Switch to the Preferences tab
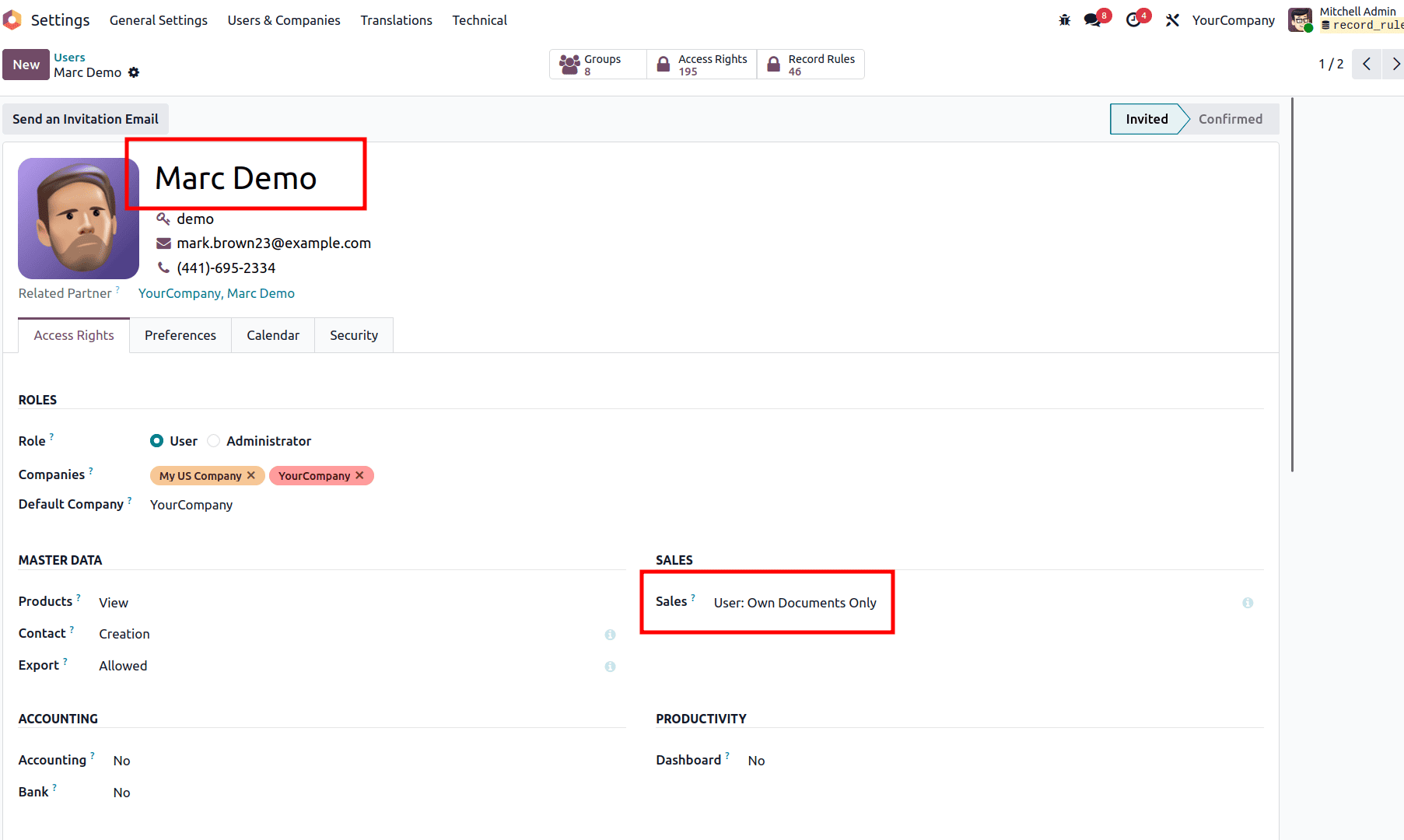This screenshot has width=1404, height=840. (x=180, y=335)
